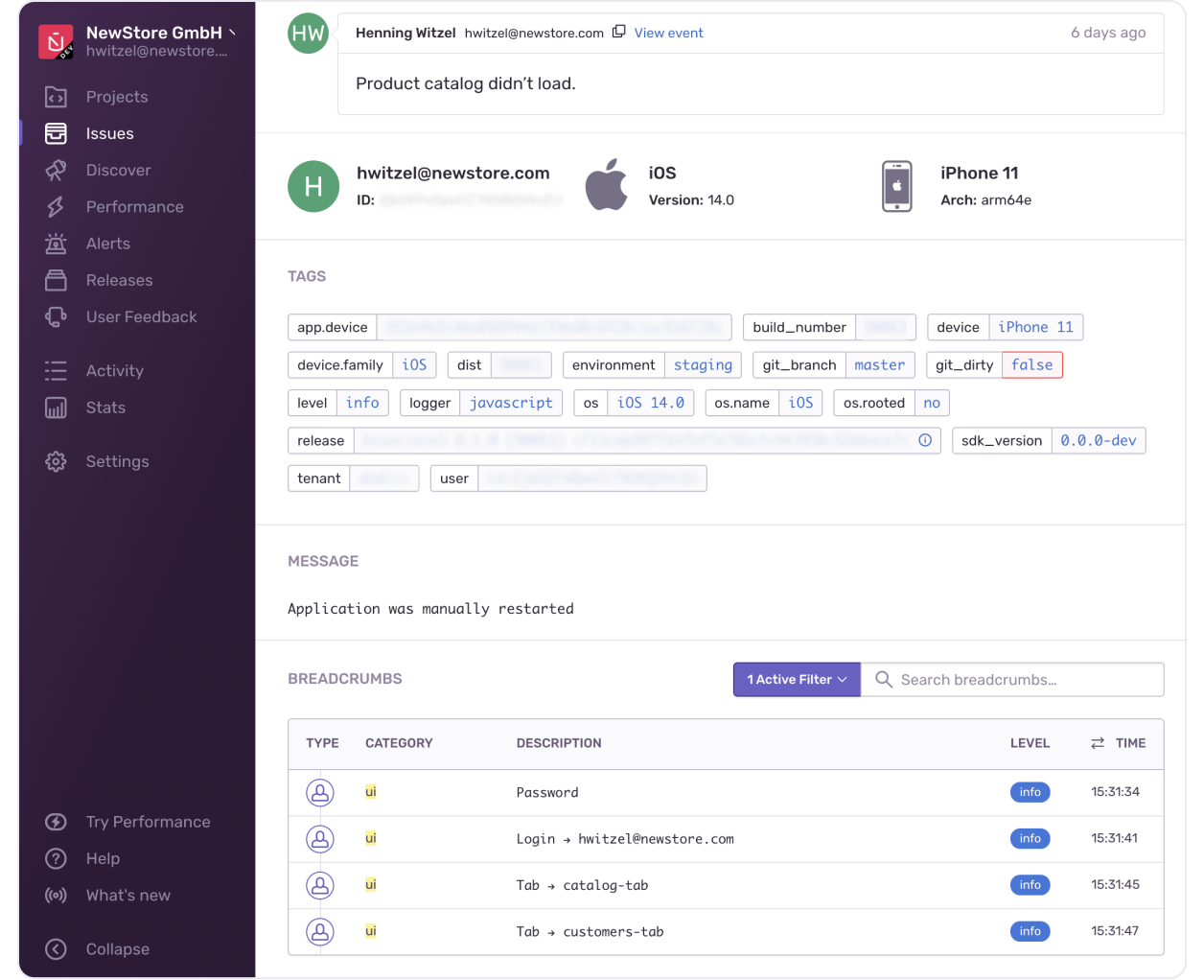Expand NewStore GmbH organization dropdown
The height and width of the screenshot is (980, 1204).
click(232, 33)
